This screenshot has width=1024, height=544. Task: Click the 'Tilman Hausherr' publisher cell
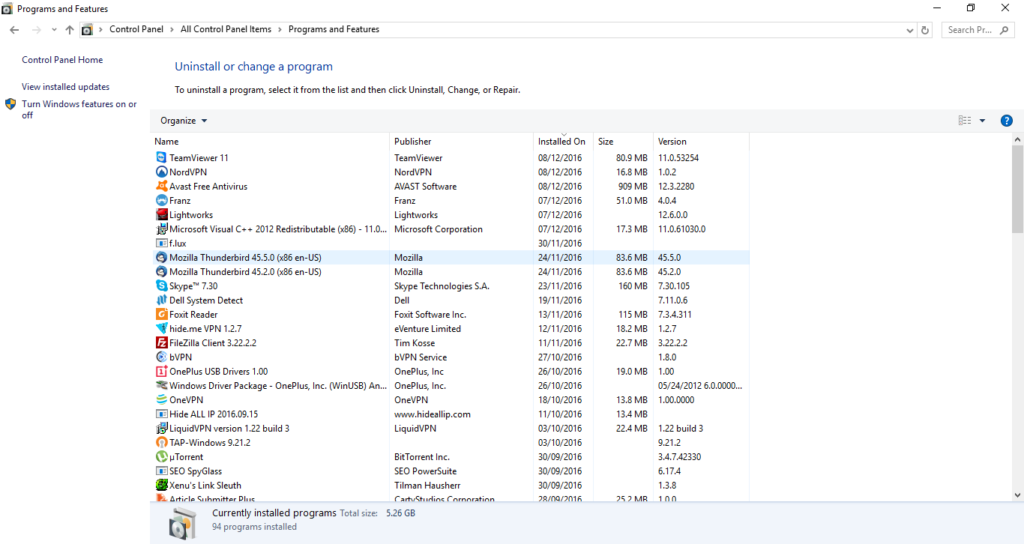tap(427, 485)
